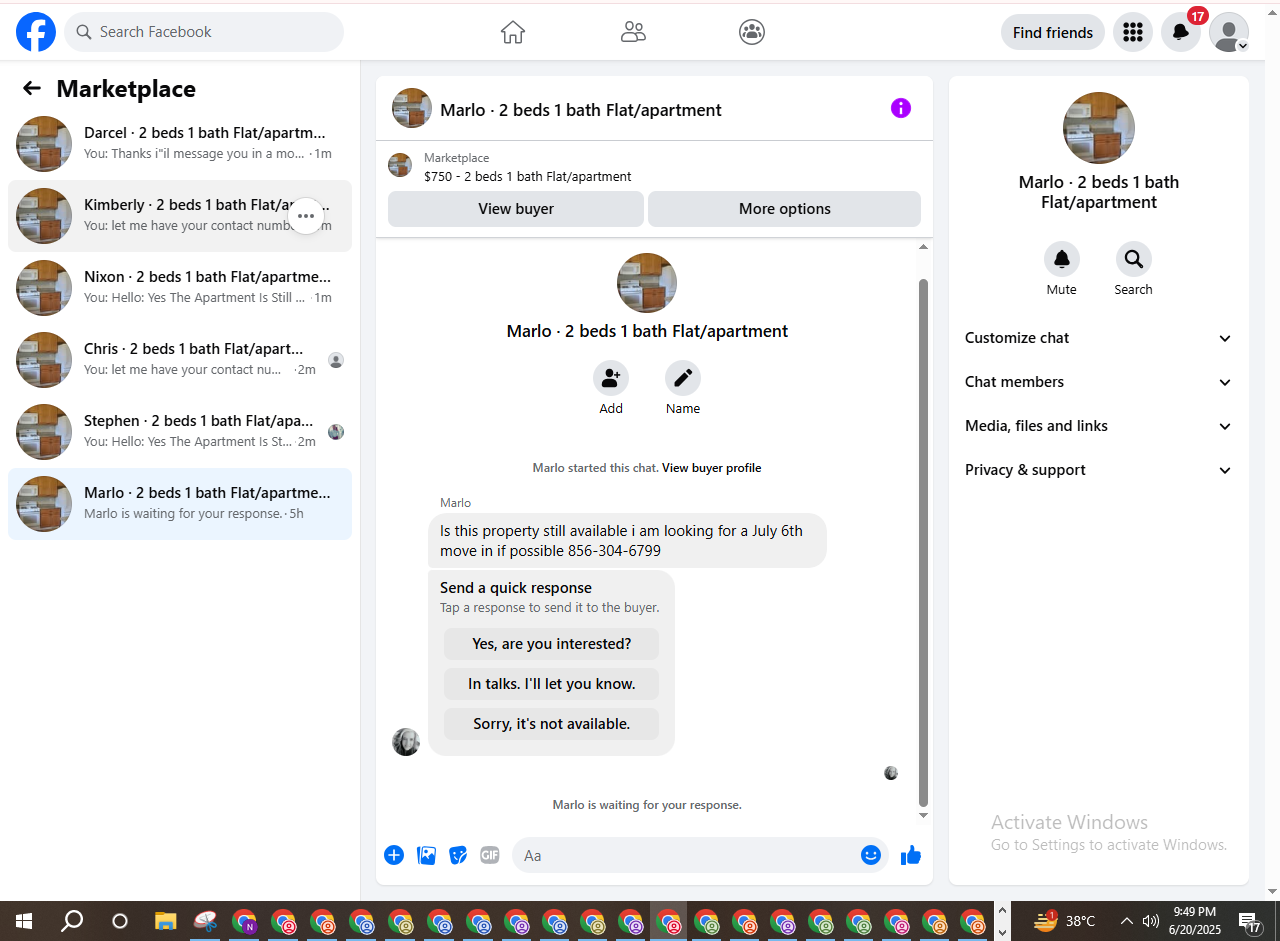Click the View buyer button

516,209
